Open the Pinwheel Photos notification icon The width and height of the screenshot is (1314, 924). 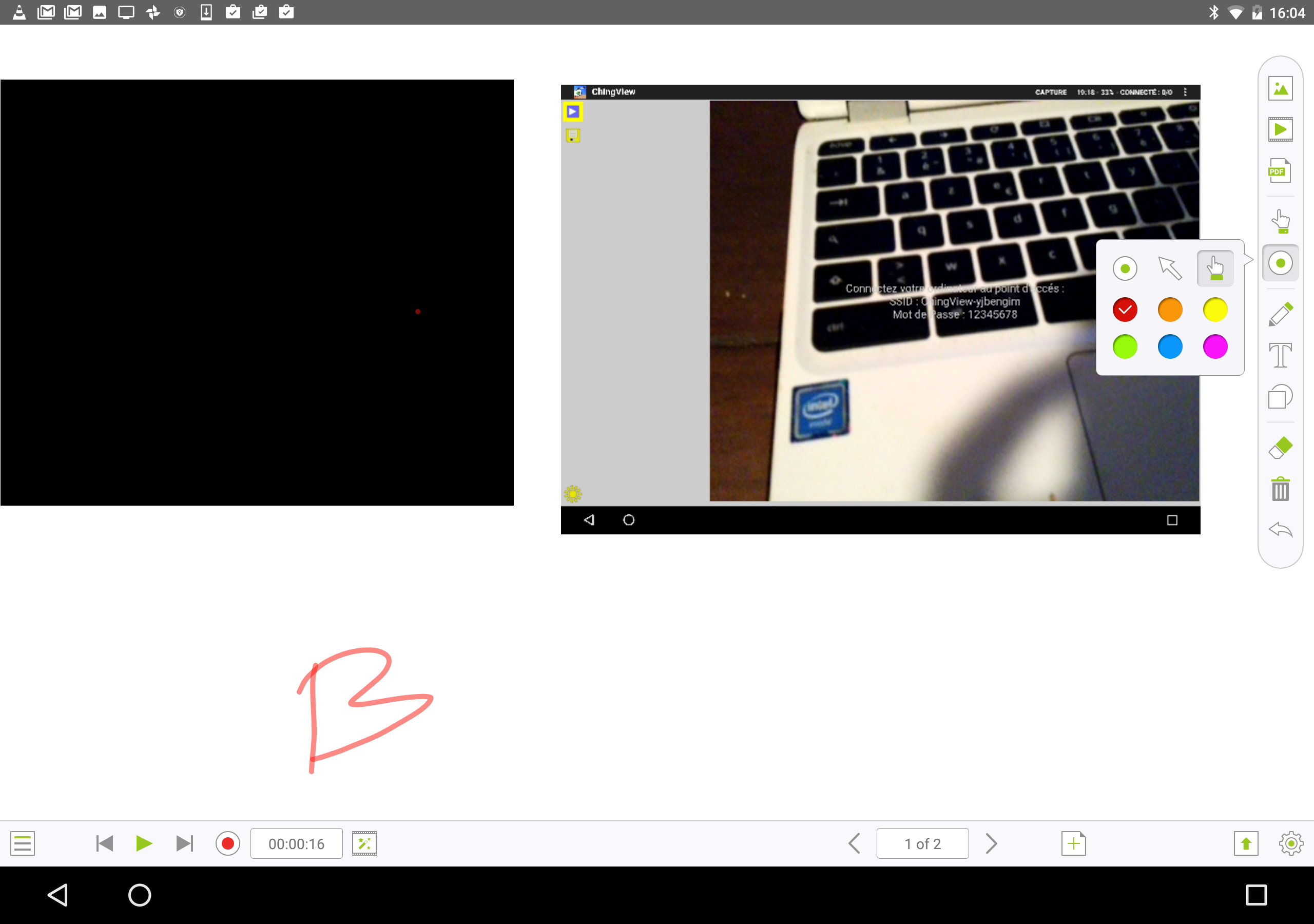click(153, 12)
